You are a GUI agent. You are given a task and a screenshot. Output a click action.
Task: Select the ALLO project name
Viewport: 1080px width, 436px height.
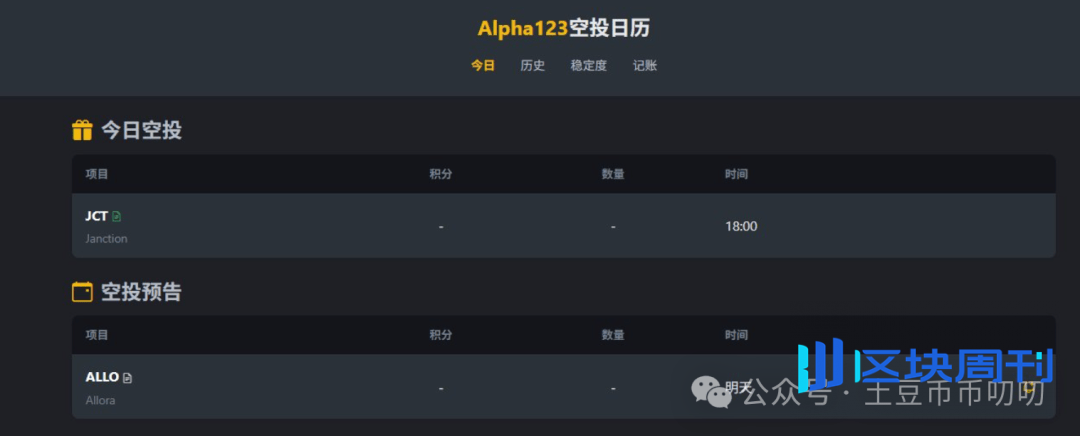click(x=102, y=377)
